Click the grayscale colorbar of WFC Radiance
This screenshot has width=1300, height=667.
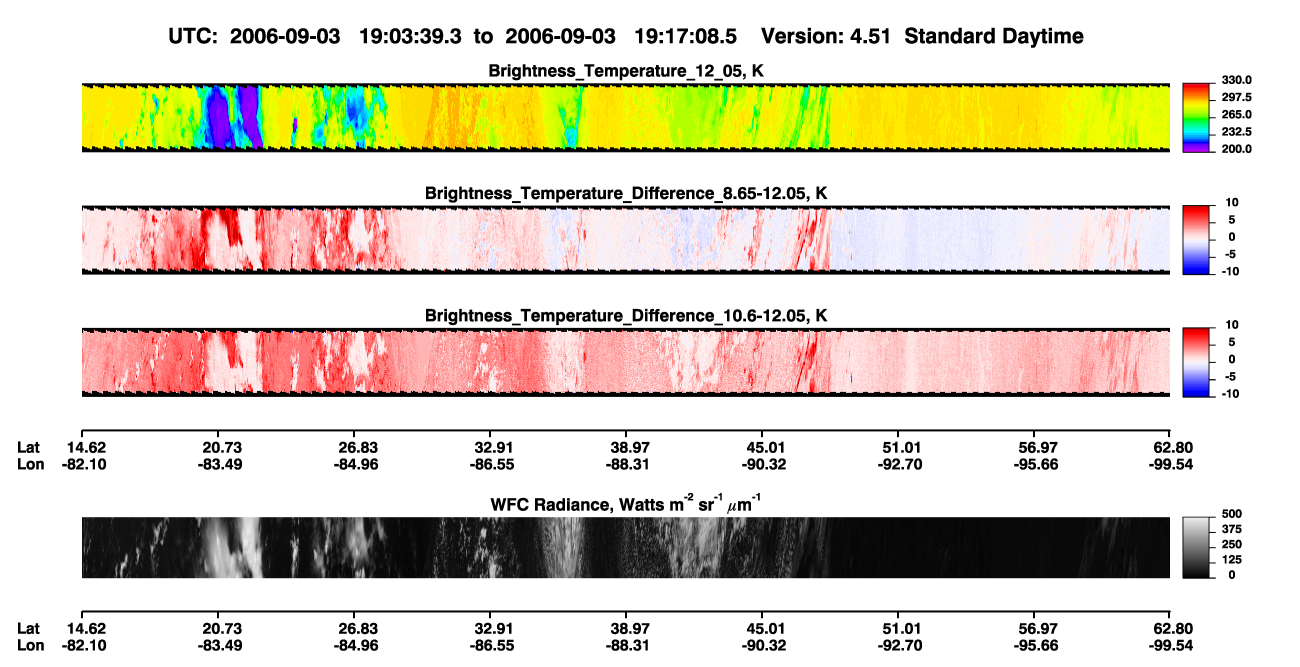[1196, 548]
